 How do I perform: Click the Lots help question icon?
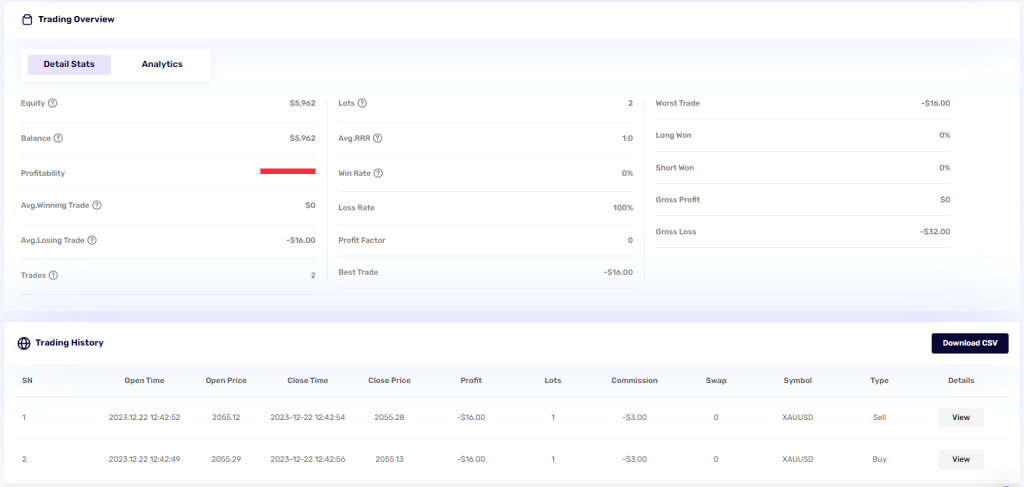[362, 103]
